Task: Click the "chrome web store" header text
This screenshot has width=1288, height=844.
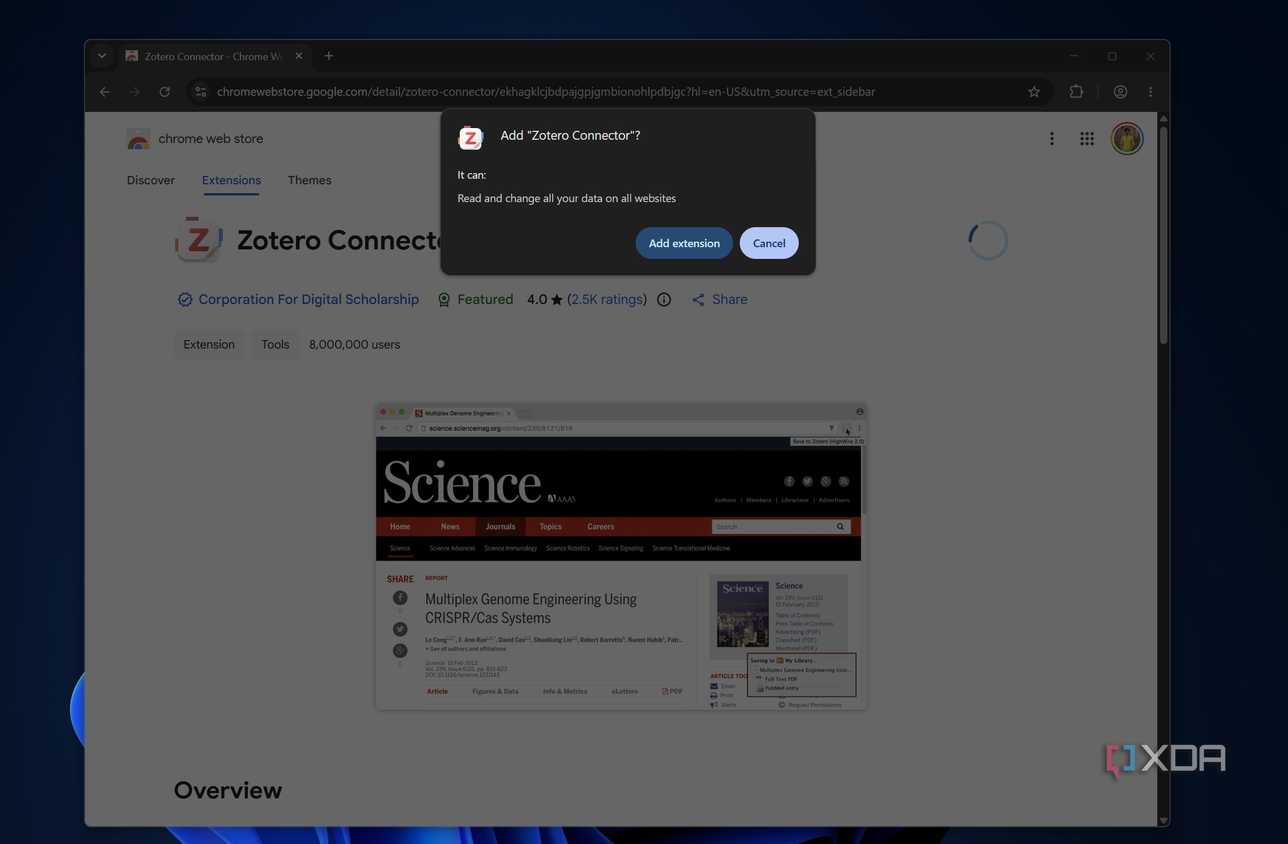Action: coord(211,139)
